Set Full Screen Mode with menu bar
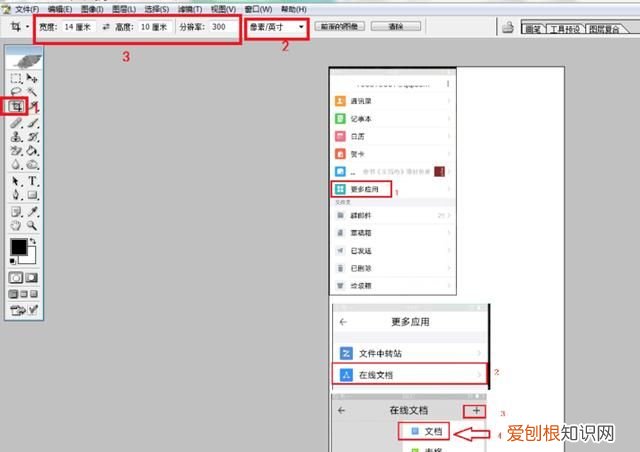The width and height of the screenshot is (640, 452). click(x=24, y=294)
